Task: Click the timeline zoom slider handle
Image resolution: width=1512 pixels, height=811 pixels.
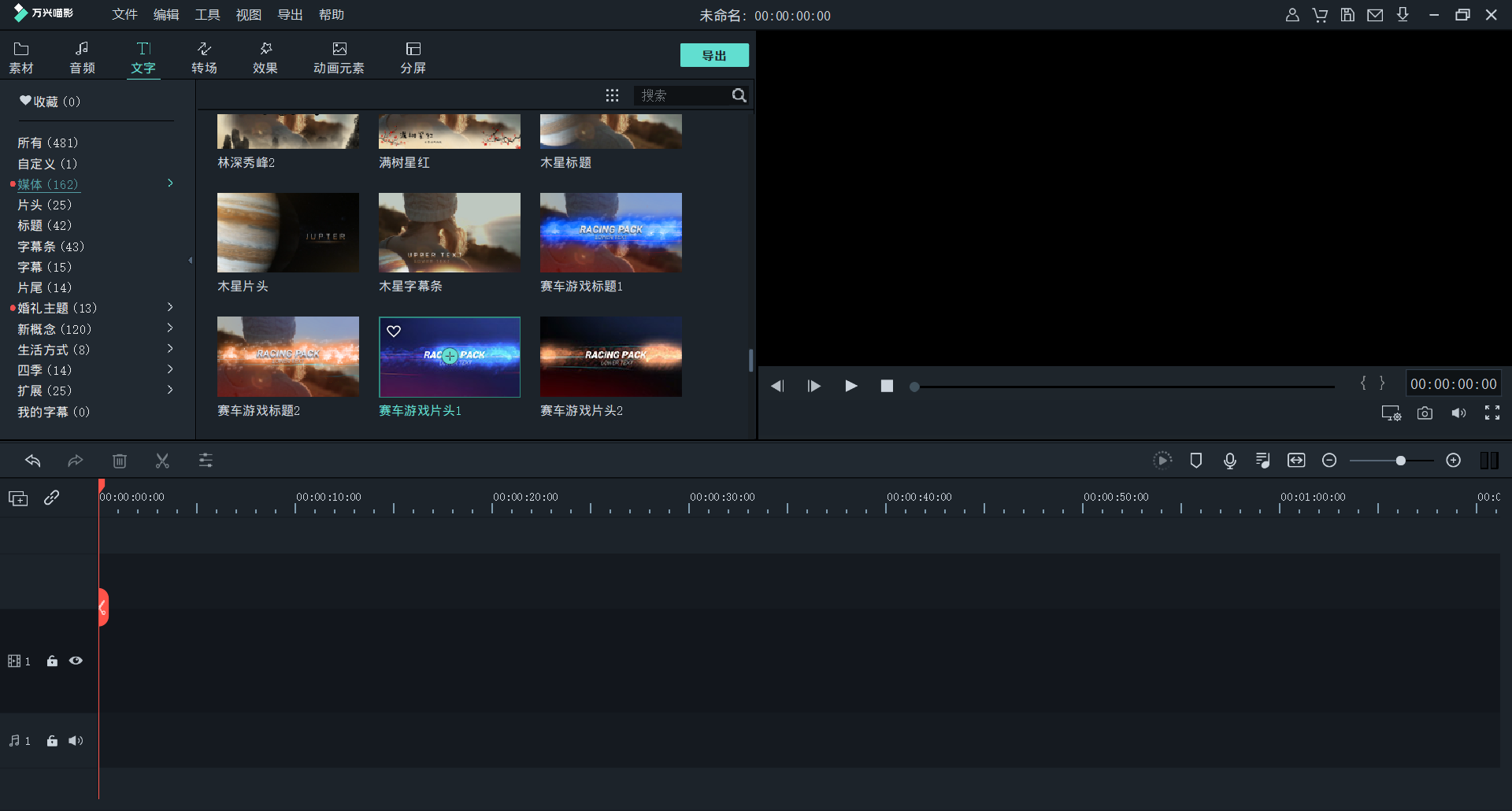Action: (x=1400, y=461)
